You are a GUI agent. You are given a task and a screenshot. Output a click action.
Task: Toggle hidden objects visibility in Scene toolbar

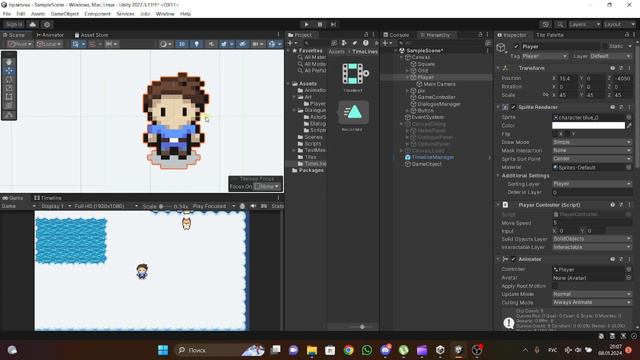click(x=242, y=44)
